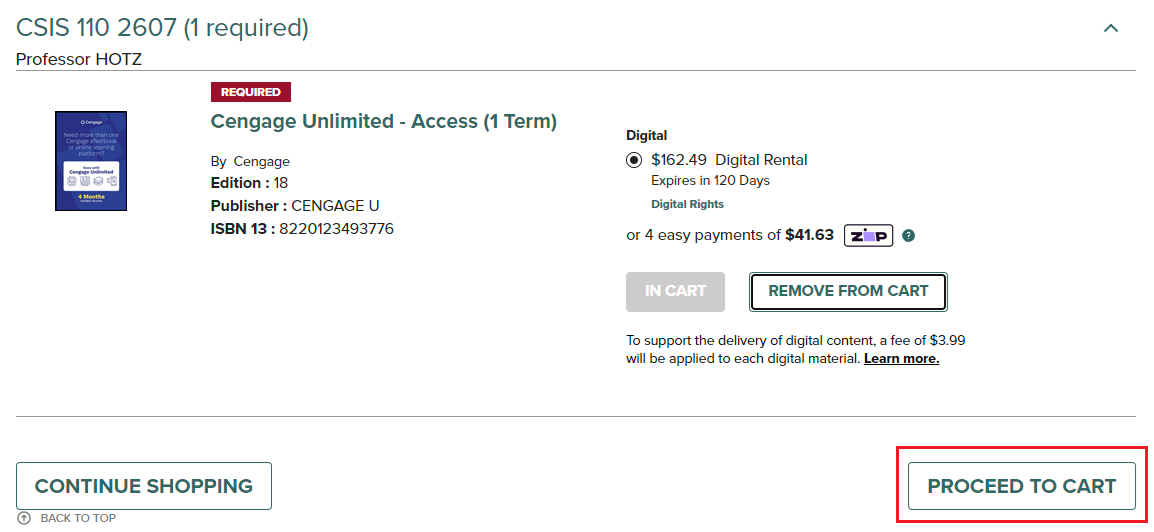Click the Expires in 120 Days text
Image resolution: width=1154 pixels, height=532 pixels.
(x=710, y=181)
